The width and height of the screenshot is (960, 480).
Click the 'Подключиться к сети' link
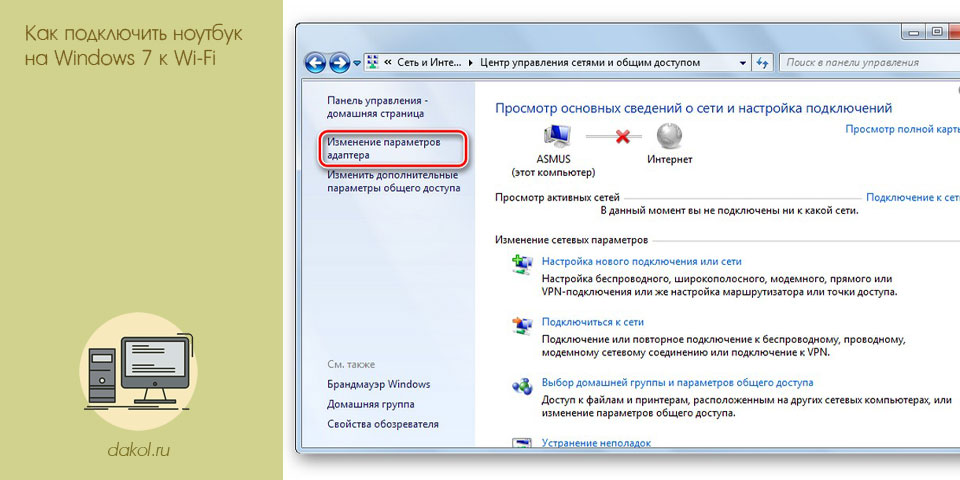[x=593, y=322]
